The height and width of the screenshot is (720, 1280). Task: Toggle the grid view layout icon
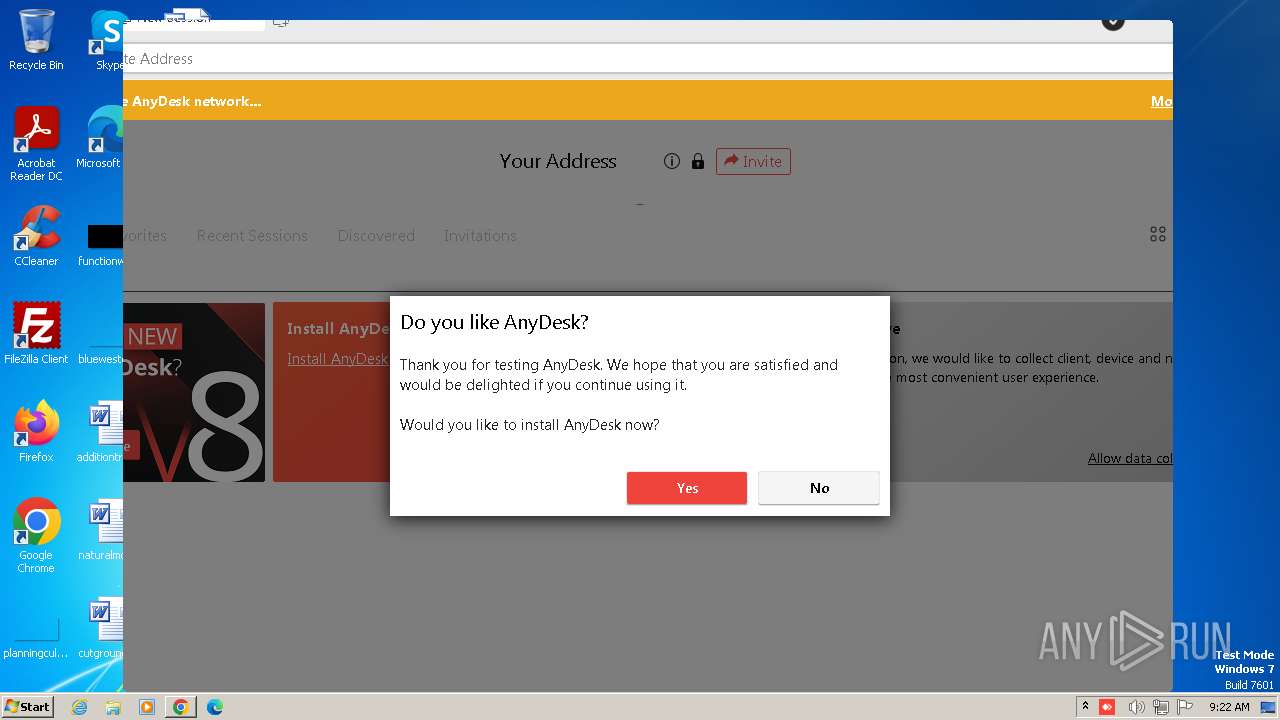[1158, 234]
